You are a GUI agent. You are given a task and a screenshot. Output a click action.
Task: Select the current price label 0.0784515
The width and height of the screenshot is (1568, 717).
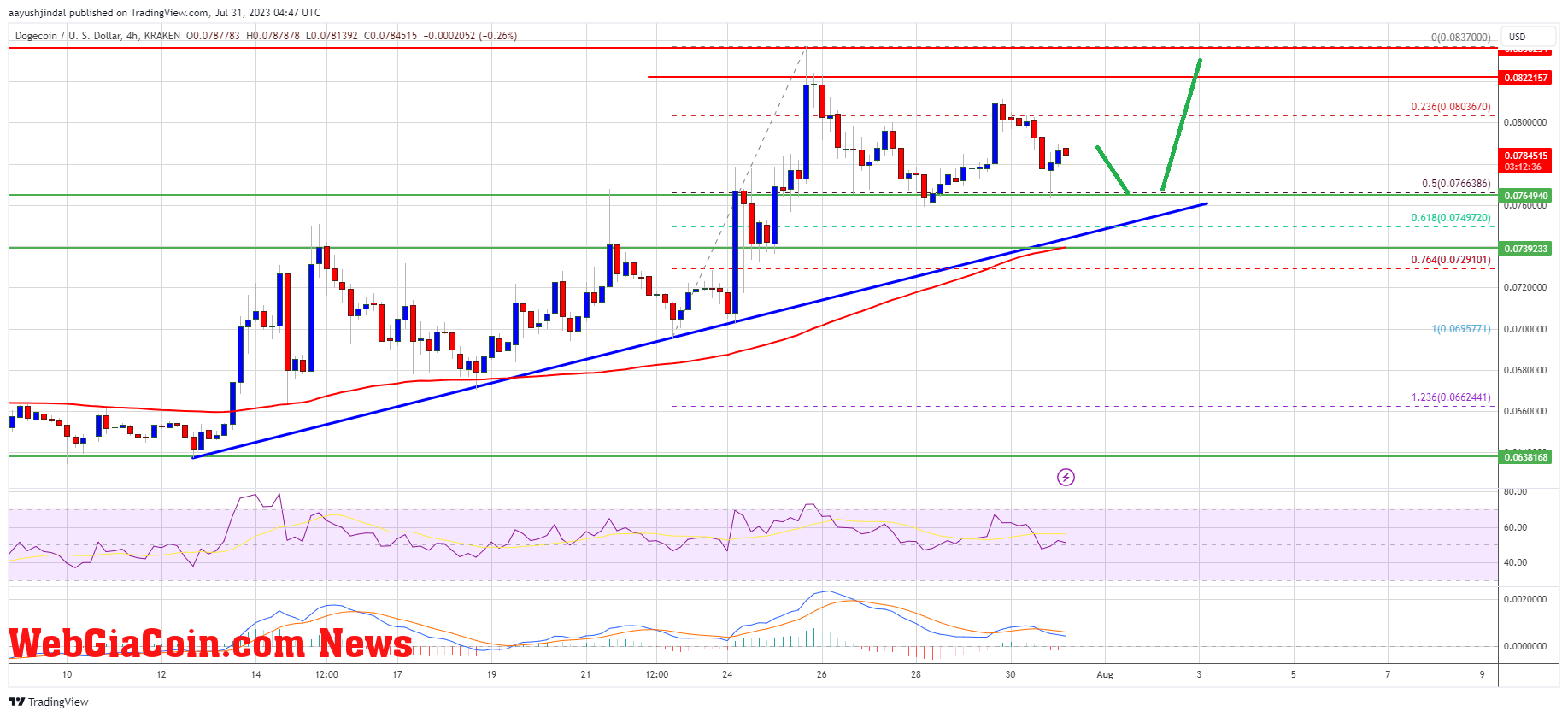tap(1525, 156)
